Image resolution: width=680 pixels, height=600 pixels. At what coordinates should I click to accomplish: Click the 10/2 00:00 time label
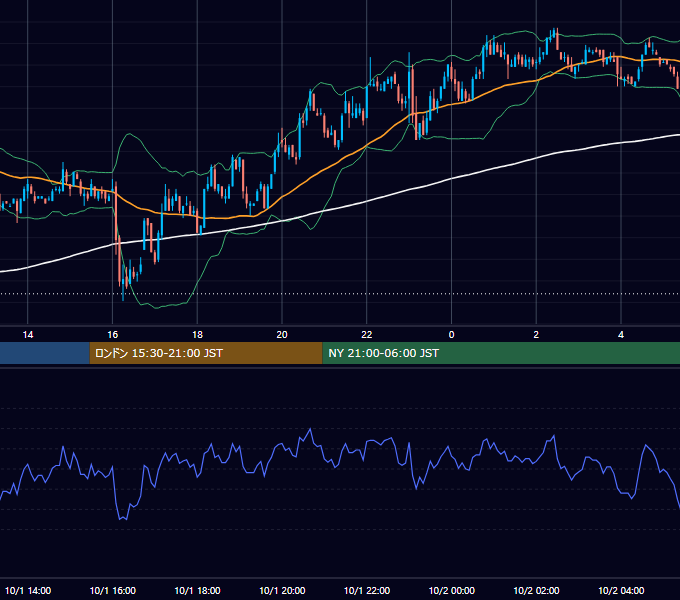[452, 590]
